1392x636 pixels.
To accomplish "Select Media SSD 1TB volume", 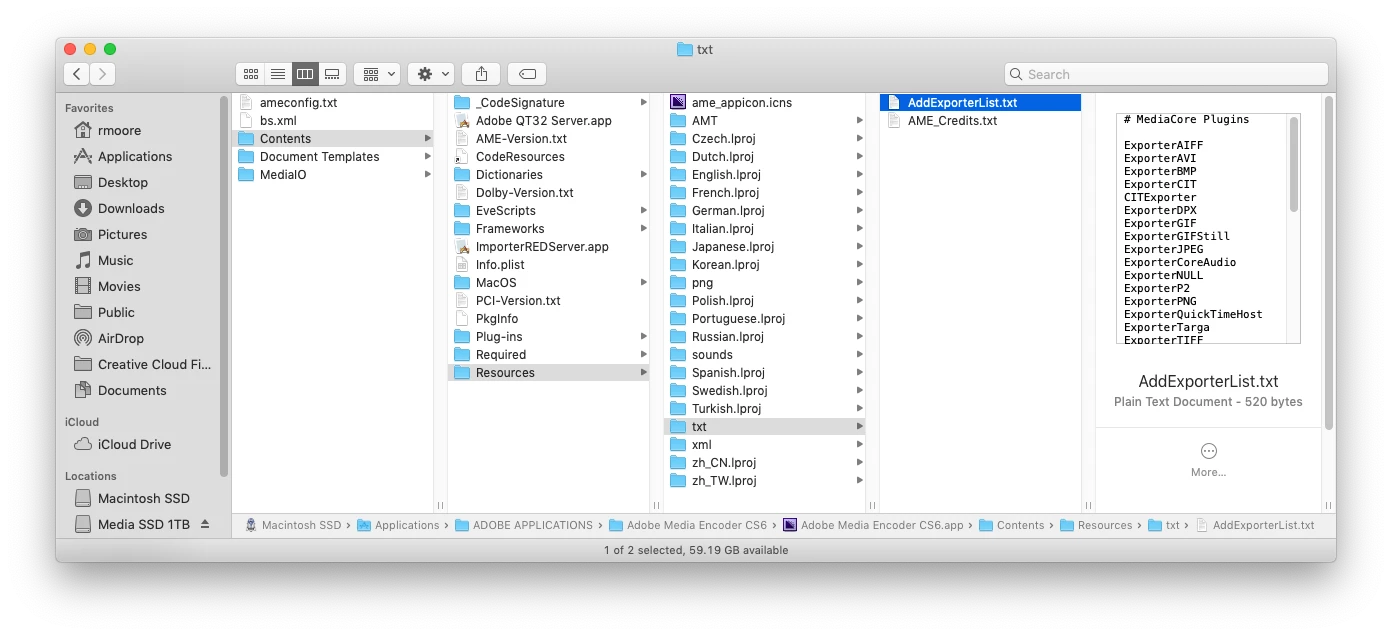I will [143, 524].
